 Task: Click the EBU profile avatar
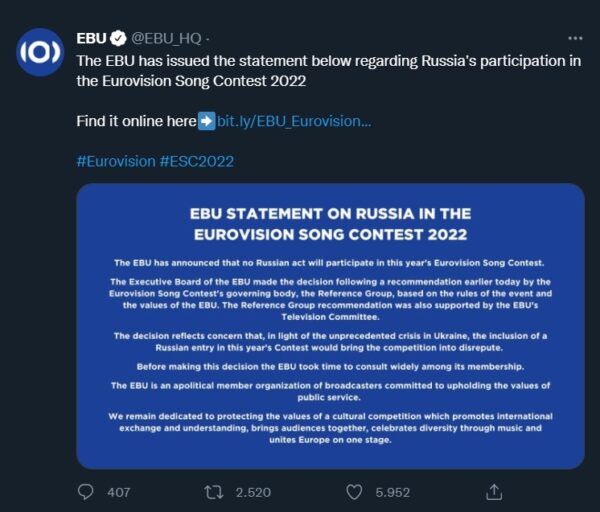38,54
